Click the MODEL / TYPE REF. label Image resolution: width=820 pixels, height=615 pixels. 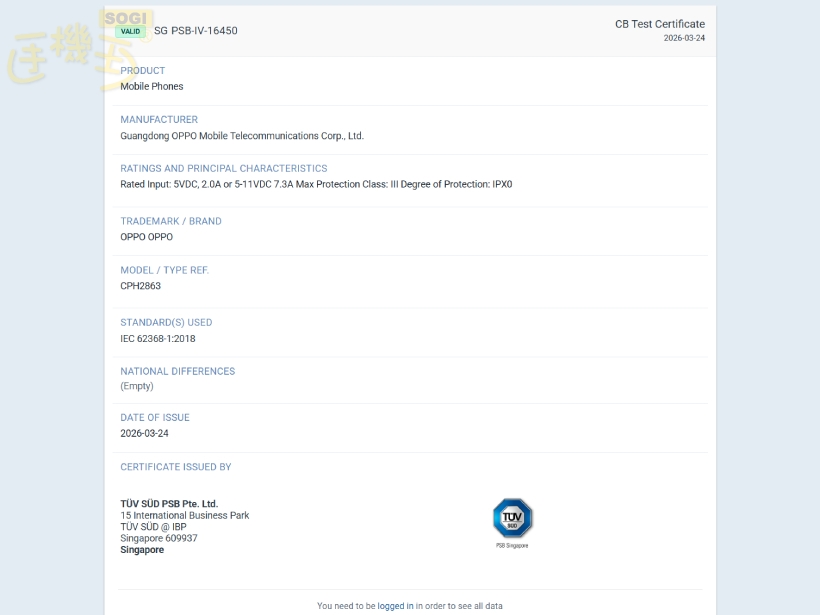point(165,270)
